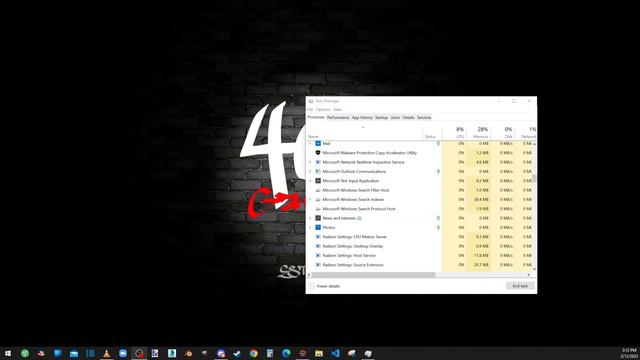Switch to the Users tab
Image resolution: width=640 pixels, height=360 pixels.
(x=395, y=118)
